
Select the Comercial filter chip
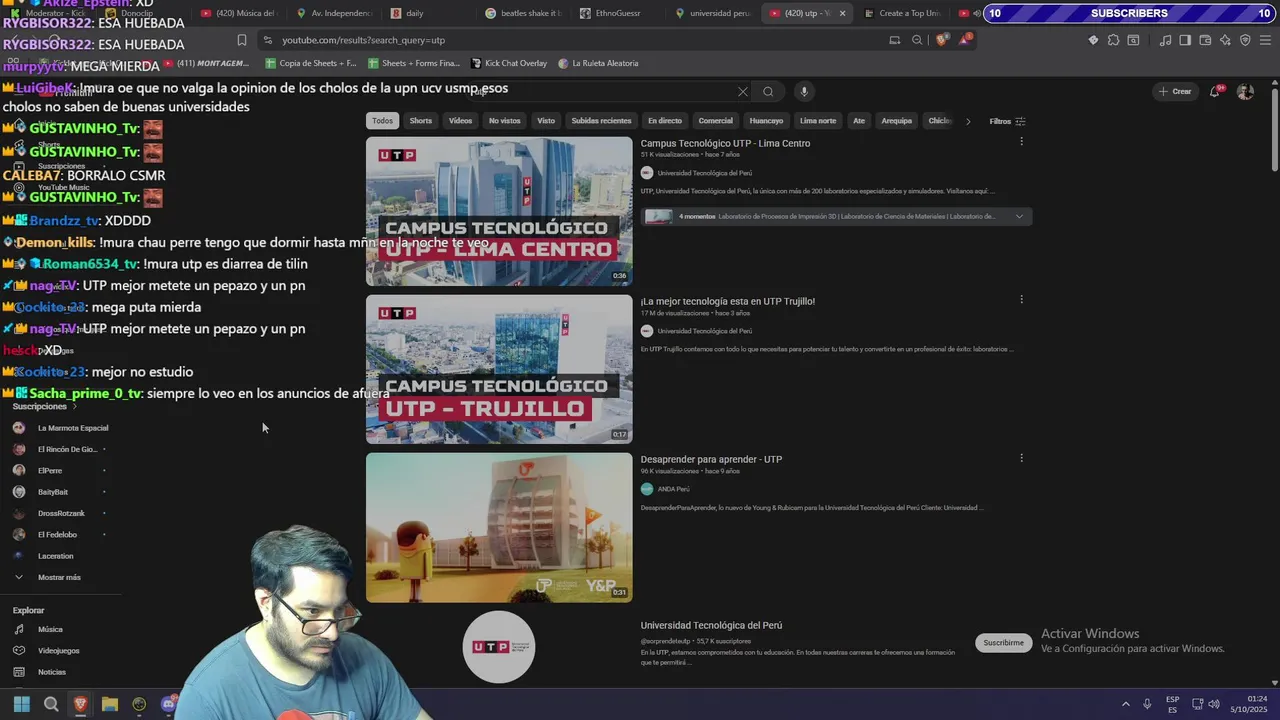click(x=716, y=121)
